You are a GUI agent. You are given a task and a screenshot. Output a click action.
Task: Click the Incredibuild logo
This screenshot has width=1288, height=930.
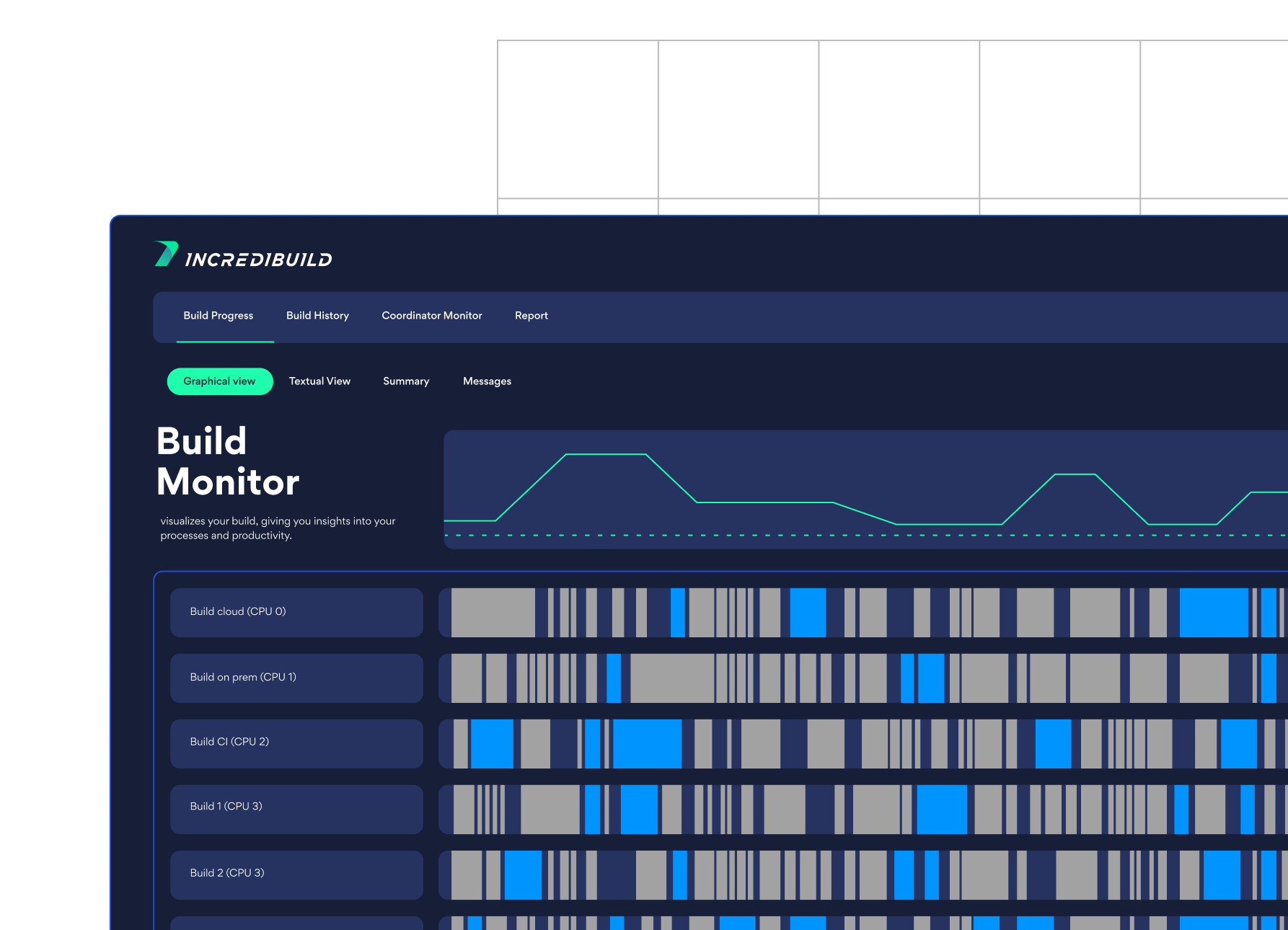pos(243,254)
